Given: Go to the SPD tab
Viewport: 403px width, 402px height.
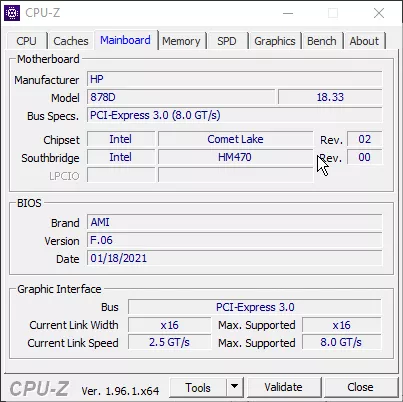Looking at the screenshot, I should (x=227, y=41).
